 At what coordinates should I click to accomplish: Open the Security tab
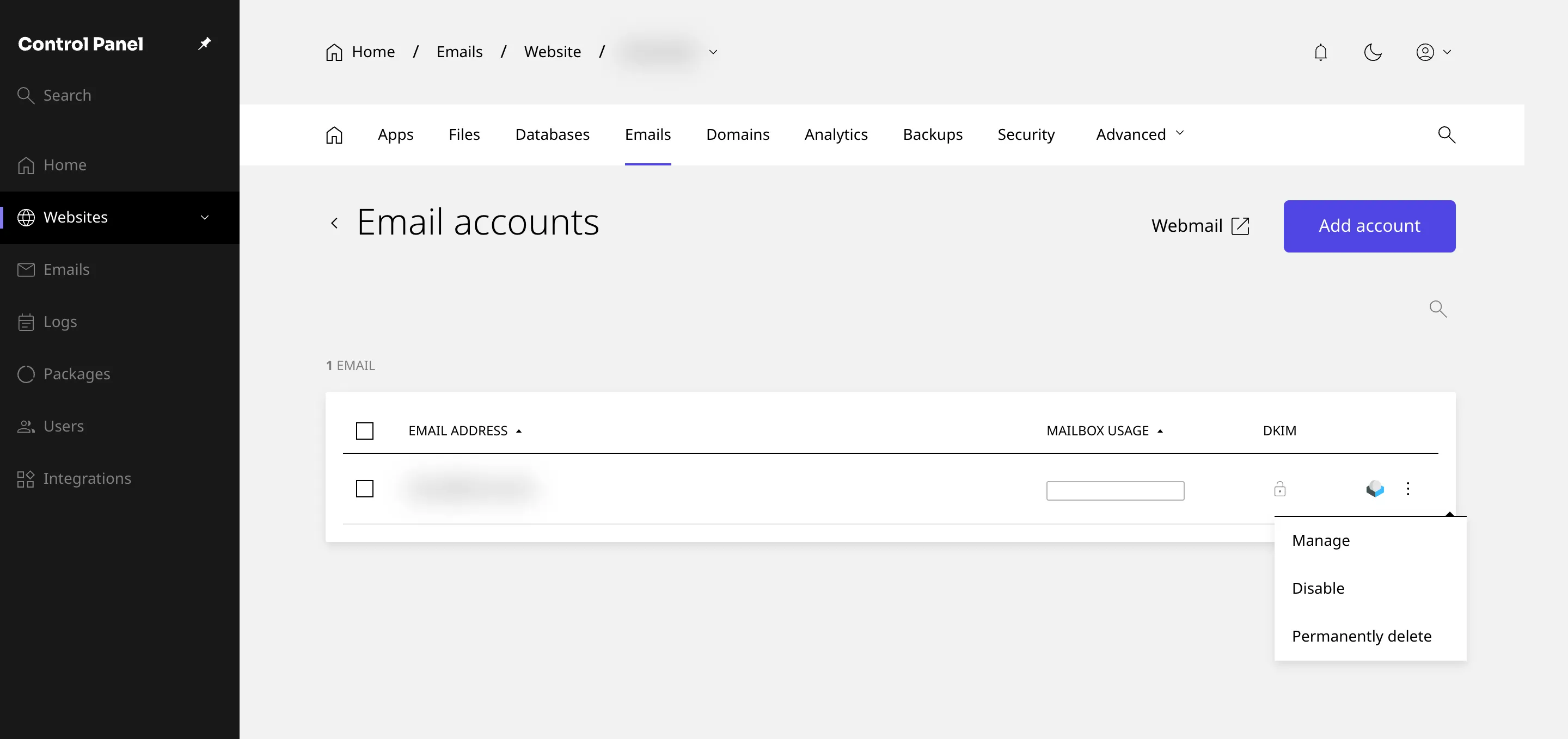(x=1026, y=134)
